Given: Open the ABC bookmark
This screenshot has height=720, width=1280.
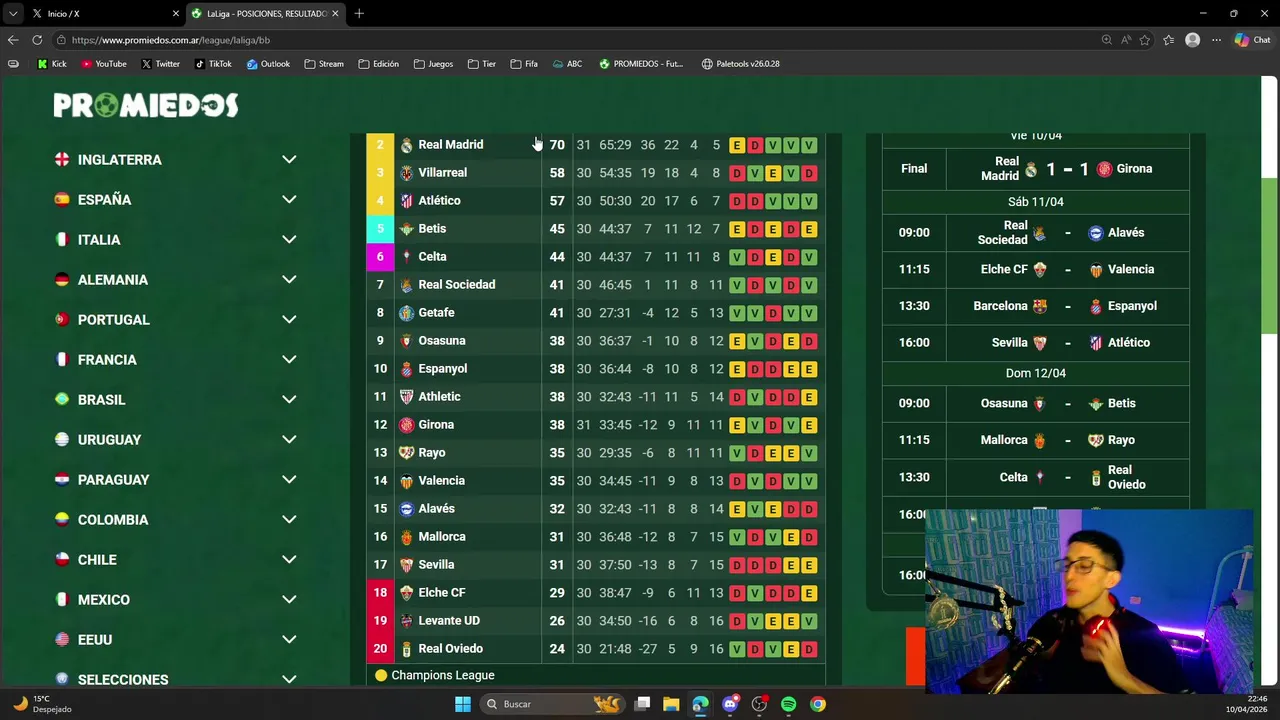Looking at the screenshot, I should point(567,64).
